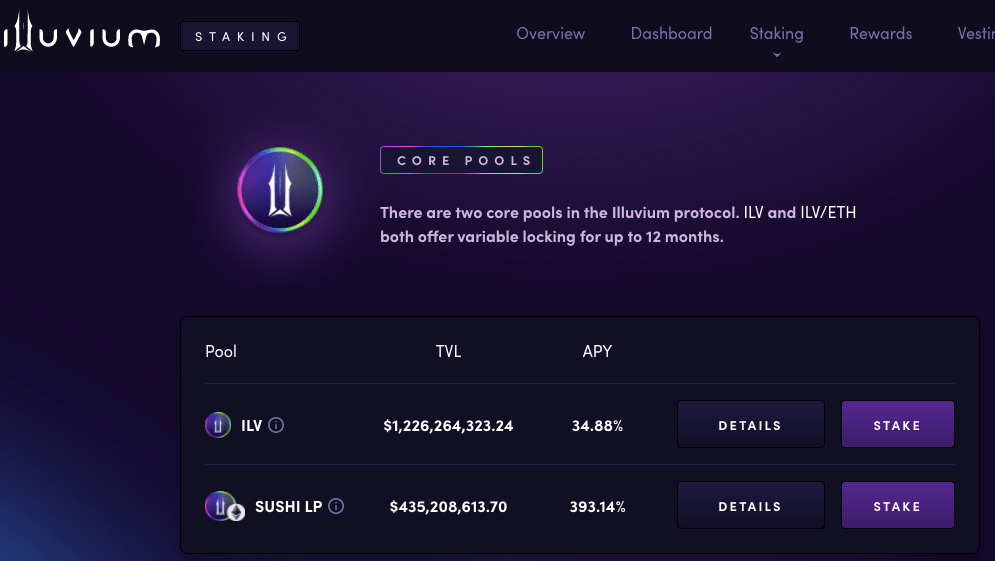Viewport: 995px width, 561px height.
Task: Open the Overview page
Action: [550, 34]
